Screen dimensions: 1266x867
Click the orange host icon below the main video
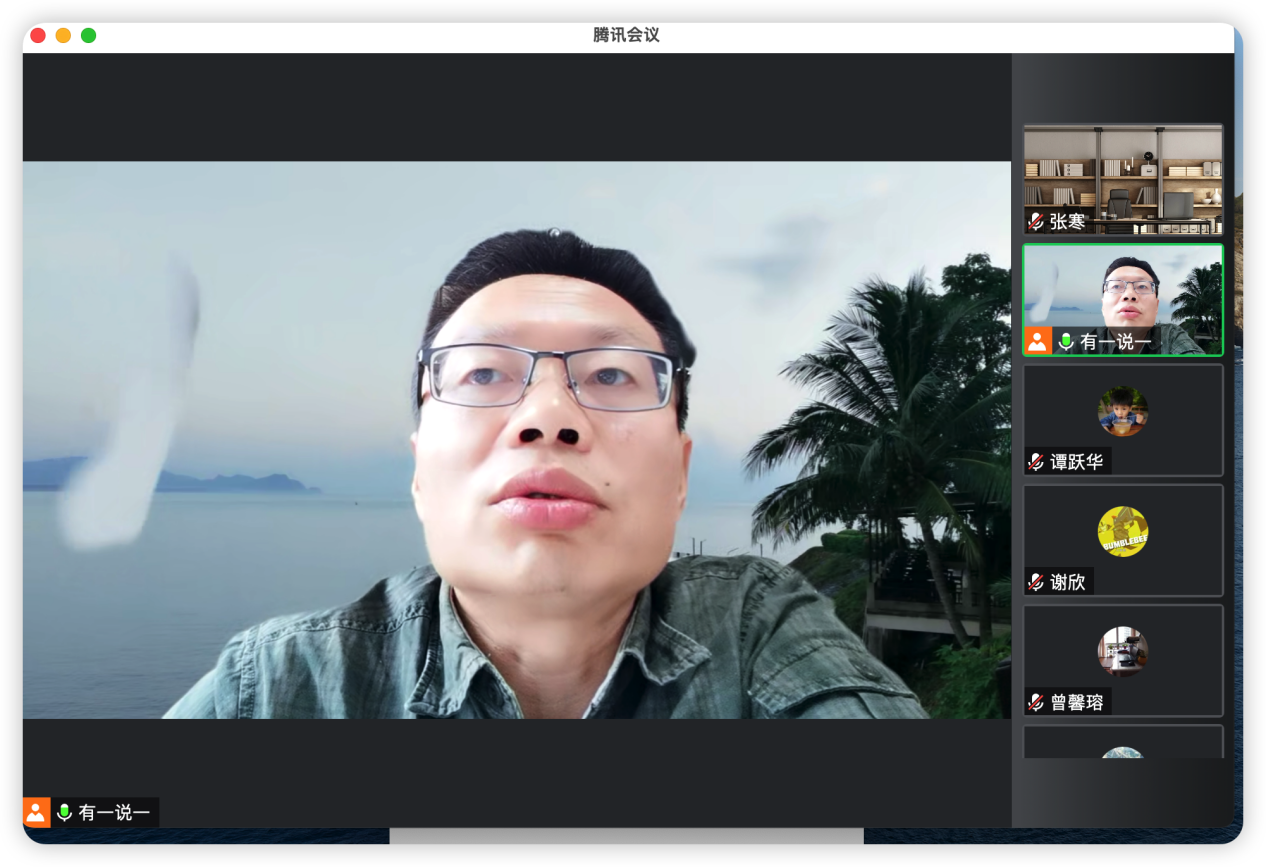tap(36, 812)
